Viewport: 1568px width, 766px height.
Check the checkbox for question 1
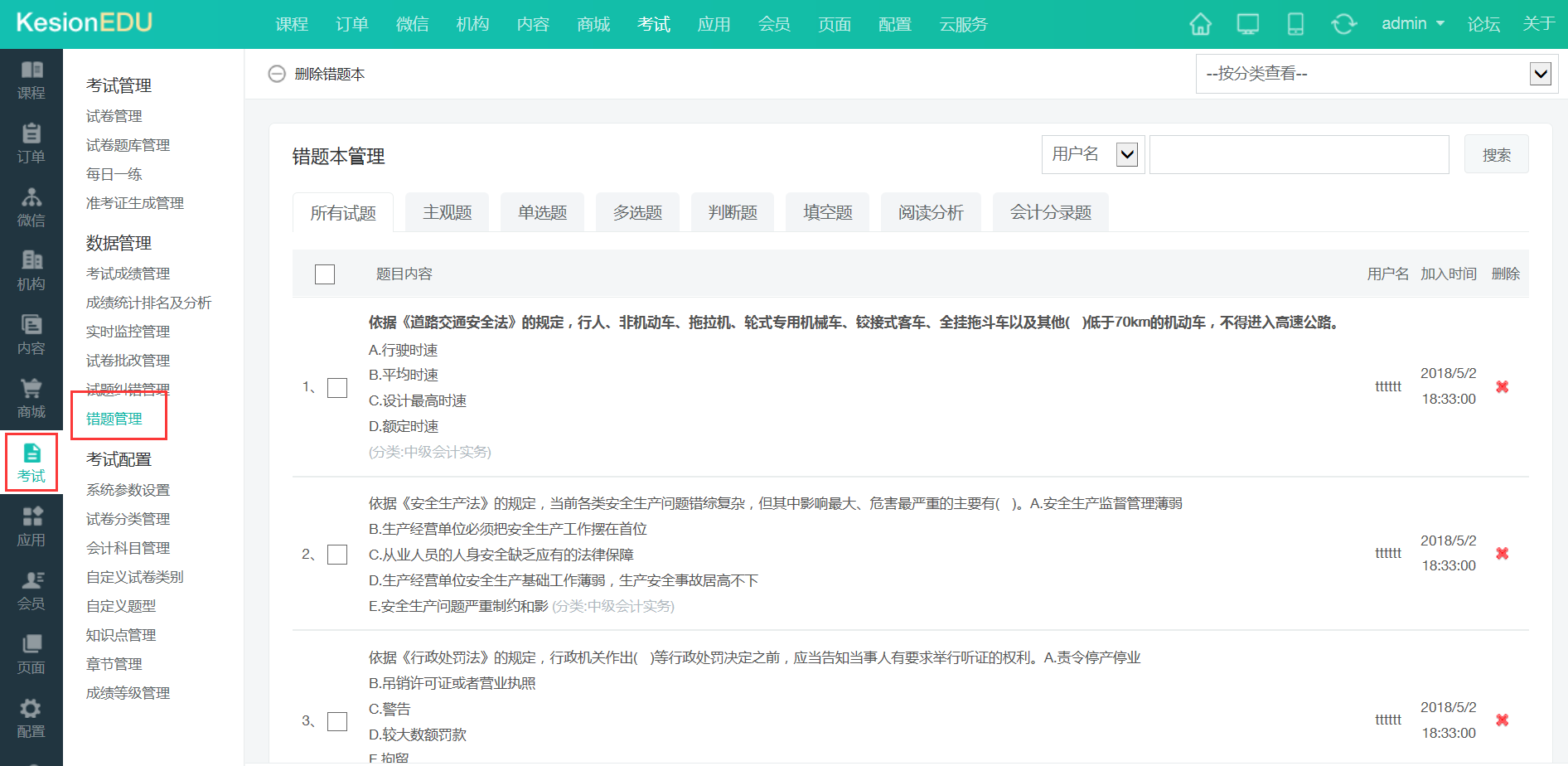coord(337,387)
